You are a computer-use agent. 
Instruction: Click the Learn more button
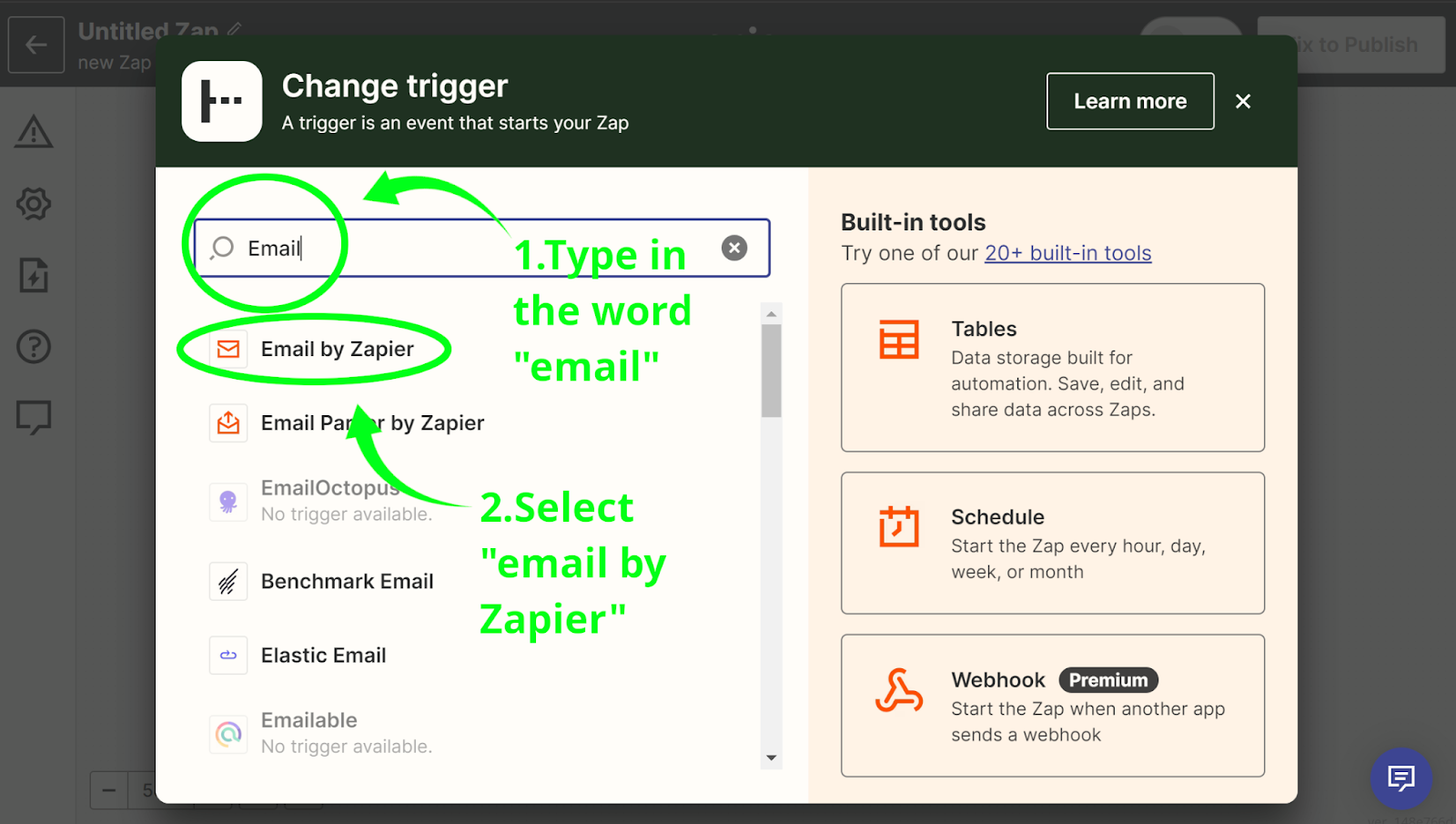click(x=1130, y=101)
